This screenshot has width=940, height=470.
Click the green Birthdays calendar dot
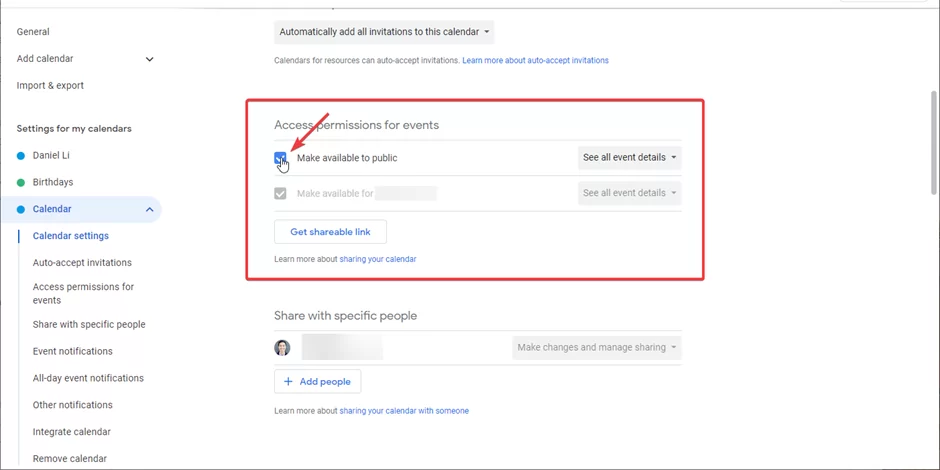click(x=21, y=183)
